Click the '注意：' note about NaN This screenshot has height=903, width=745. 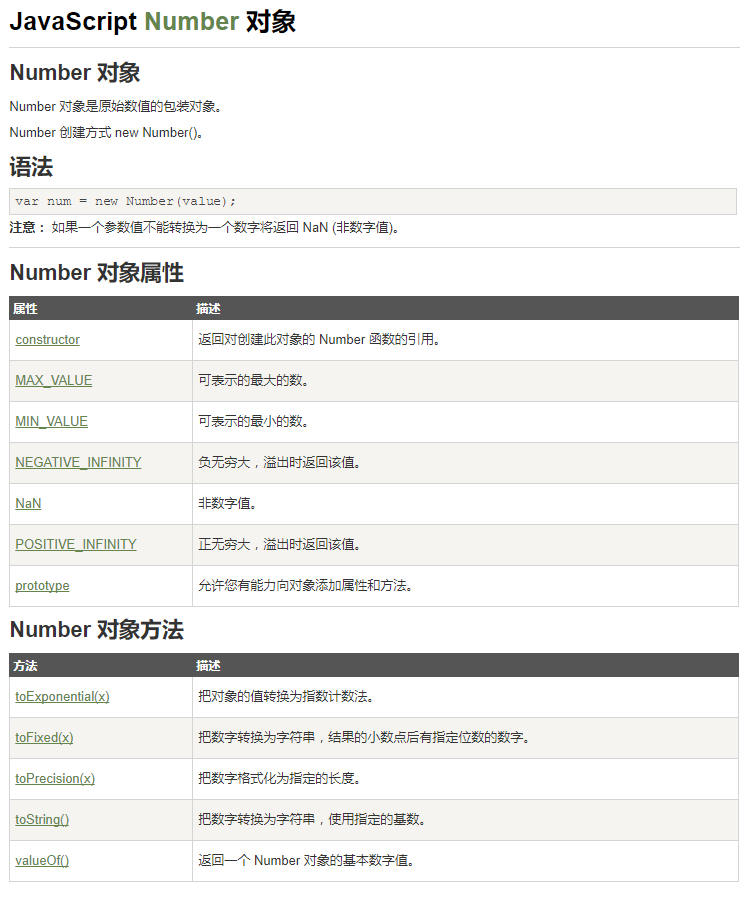coord(205,227)
